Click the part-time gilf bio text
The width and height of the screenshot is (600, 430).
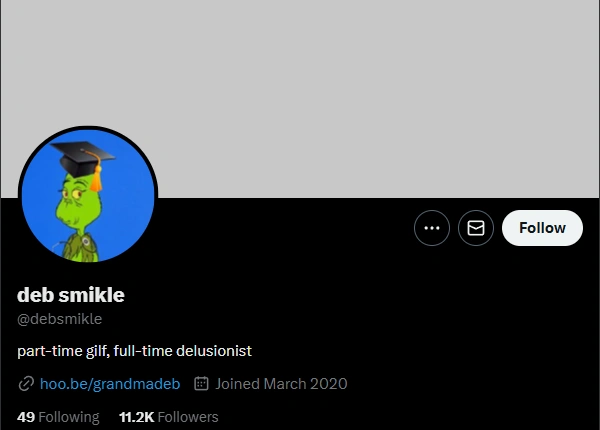point(134,351)
